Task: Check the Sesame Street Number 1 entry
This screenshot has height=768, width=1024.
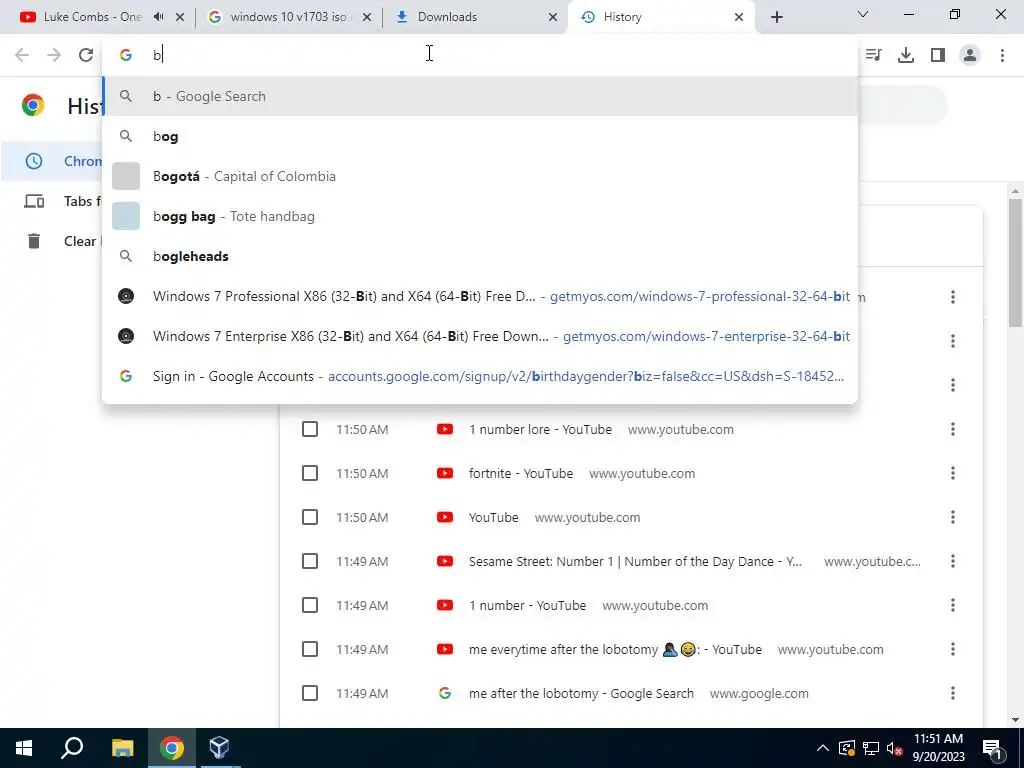Action: click(310, 561)
